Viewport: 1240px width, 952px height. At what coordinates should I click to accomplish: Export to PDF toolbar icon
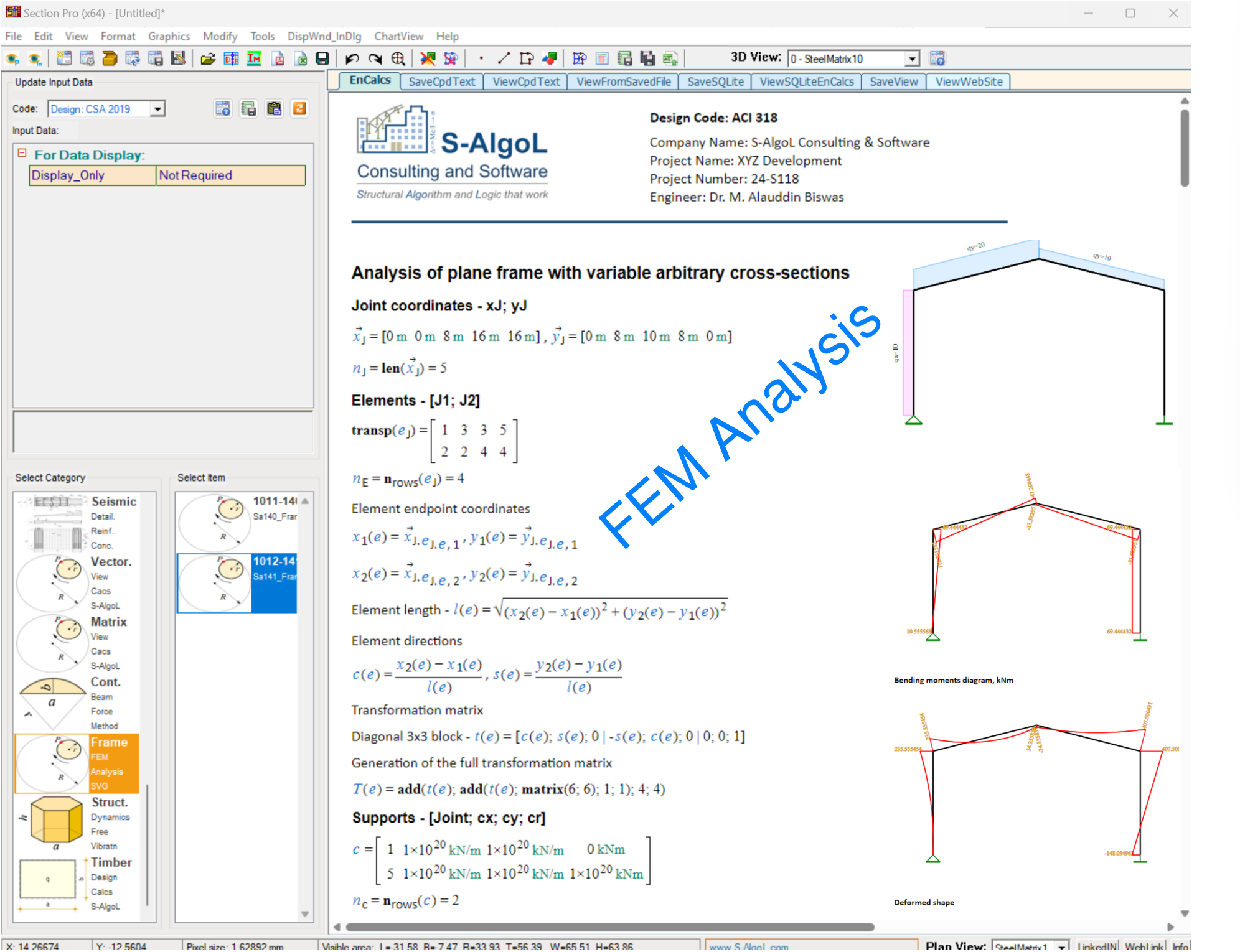click(x=278, y=58)
